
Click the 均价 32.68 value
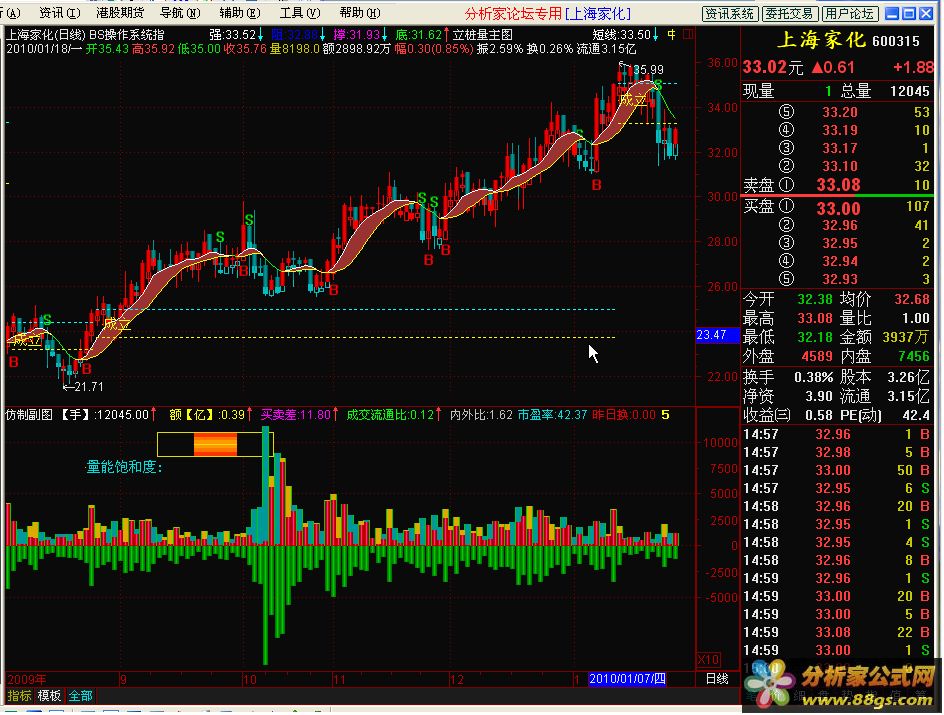pos(911,299)
